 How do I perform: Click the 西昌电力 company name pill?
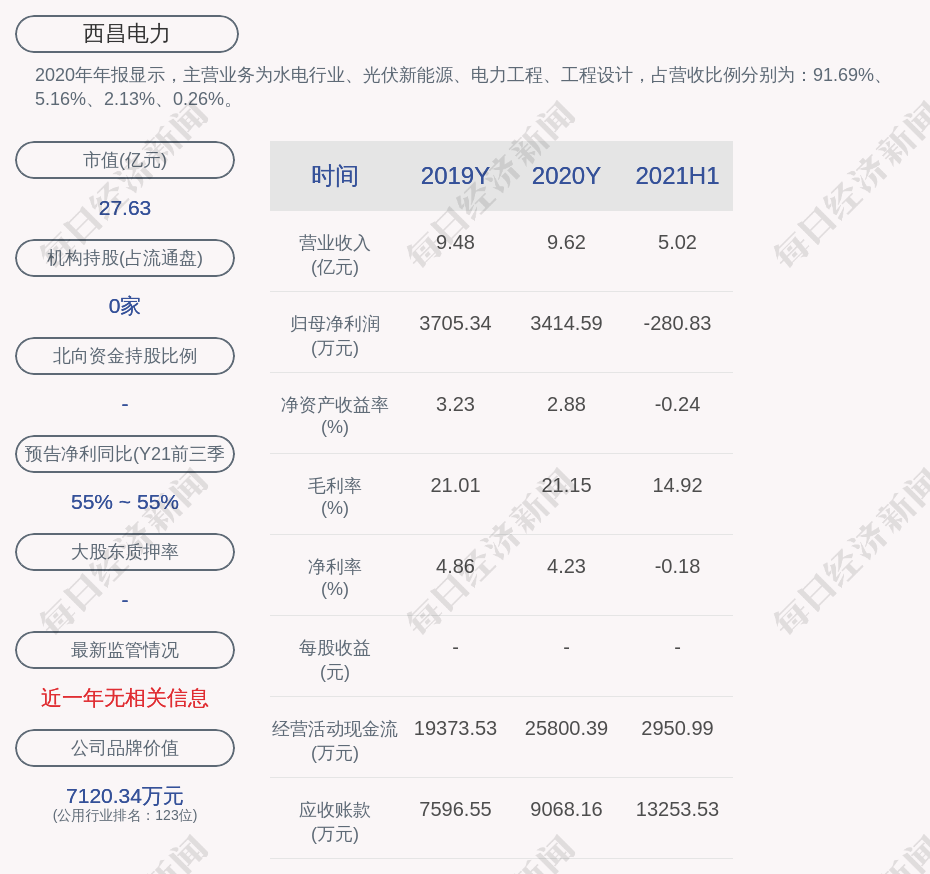pos(126,34)
